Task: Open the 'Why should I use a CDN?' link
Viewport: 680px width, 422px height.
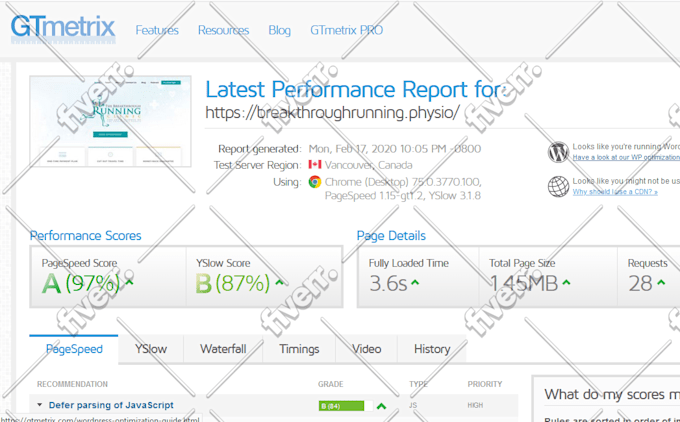Action: click(615, 192)
